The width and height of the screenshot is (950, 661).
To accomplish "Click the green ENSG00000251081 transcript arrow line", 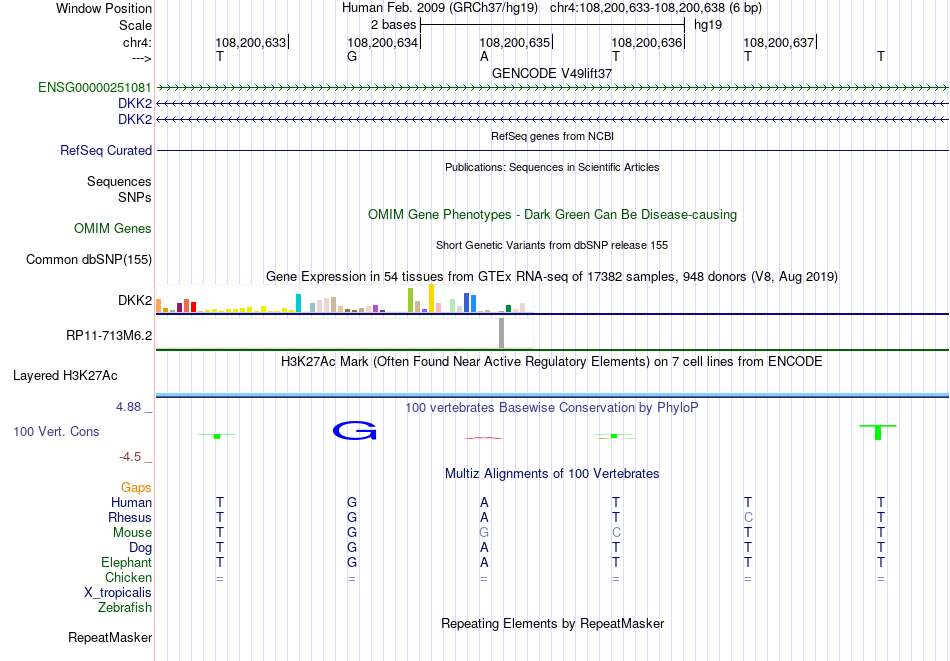I will click(x=552, y=88).
